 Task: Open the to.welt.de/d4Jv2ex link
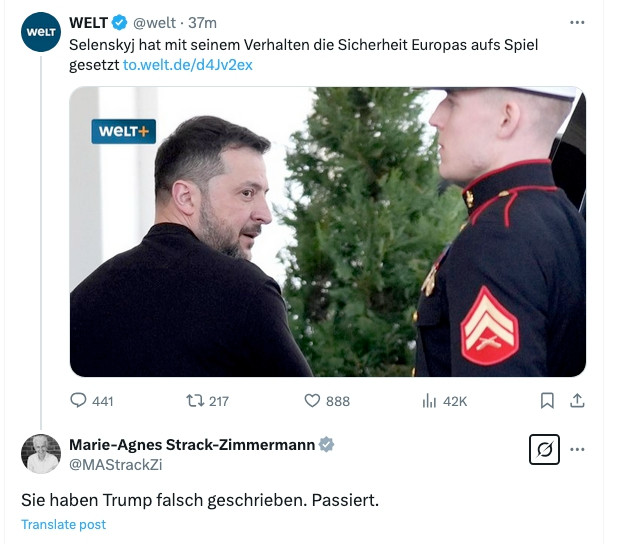coord(188,65)
